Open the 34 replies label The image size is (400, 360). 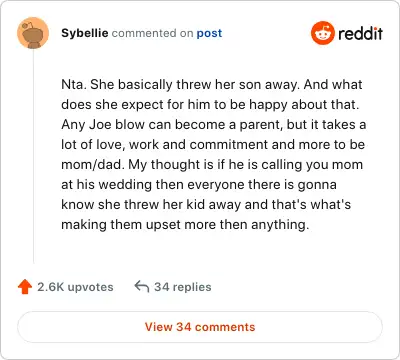pyautogui.click(x=183, y=287)
